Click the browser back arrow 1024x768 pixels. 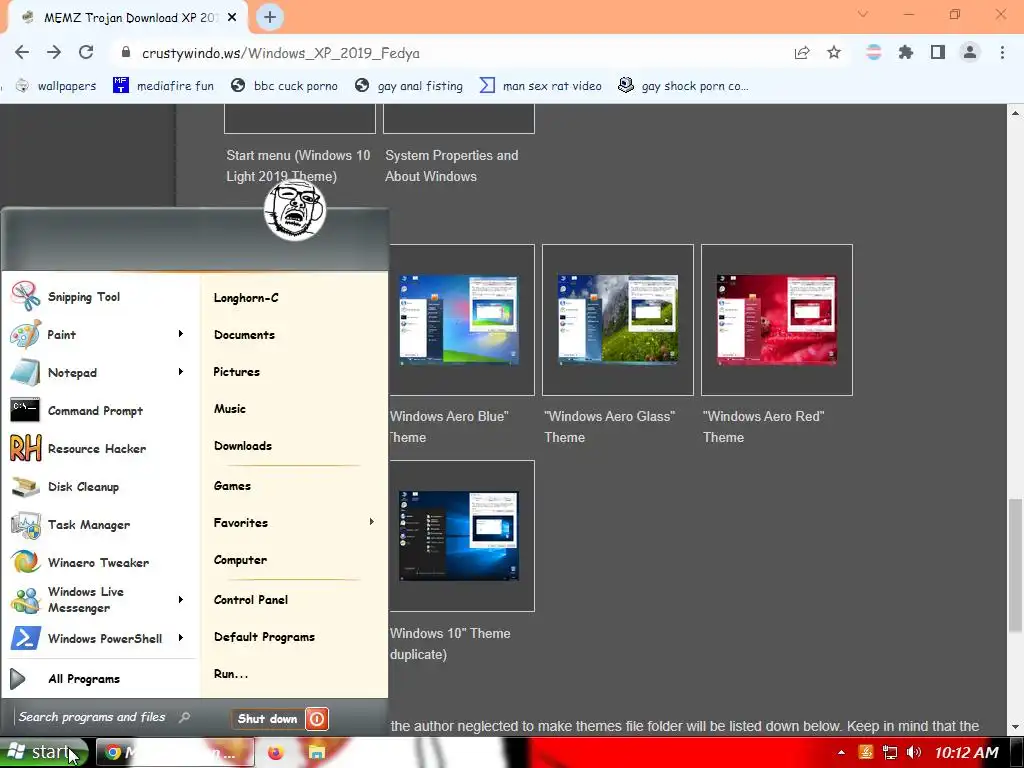point(22,52)
